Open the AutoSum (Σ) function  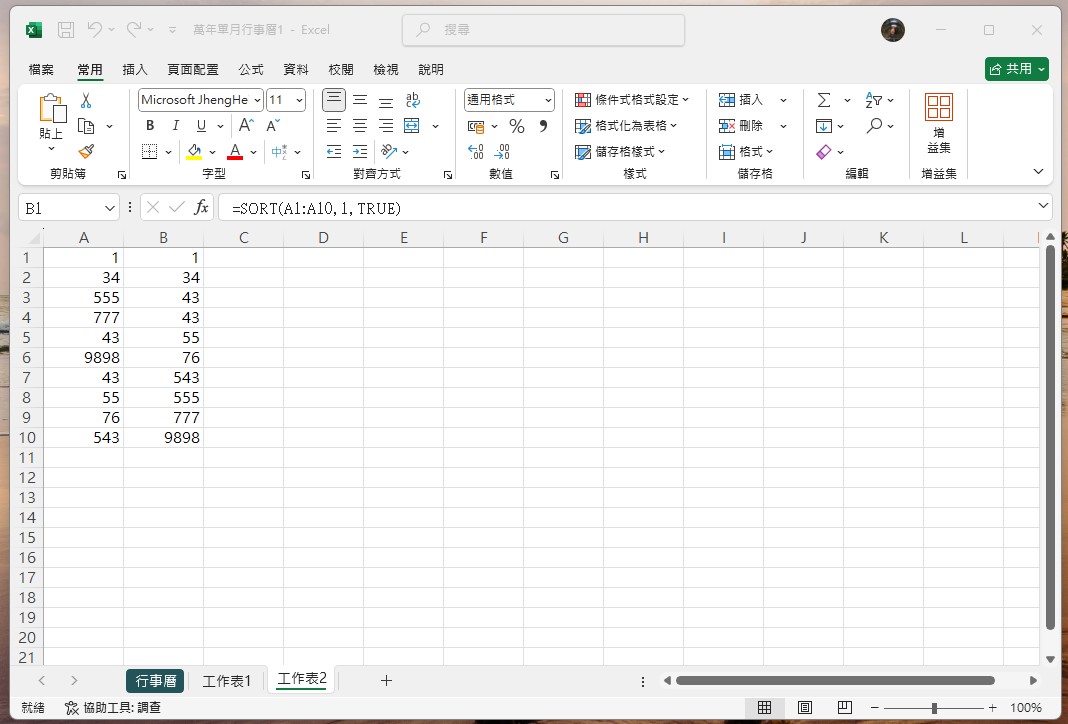pos(826,99)
